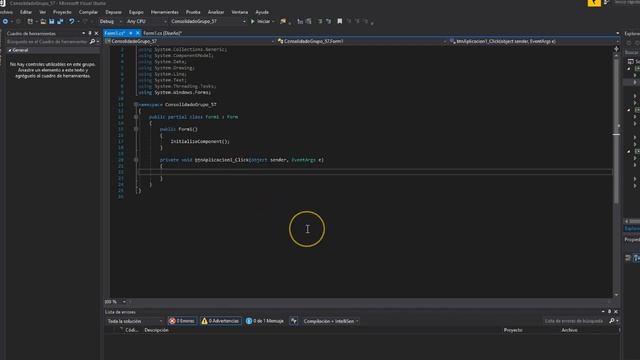The height and width of the screenshot is (360, 640).
Task: Click the toolbox search input field
Action: click(47, 42)
